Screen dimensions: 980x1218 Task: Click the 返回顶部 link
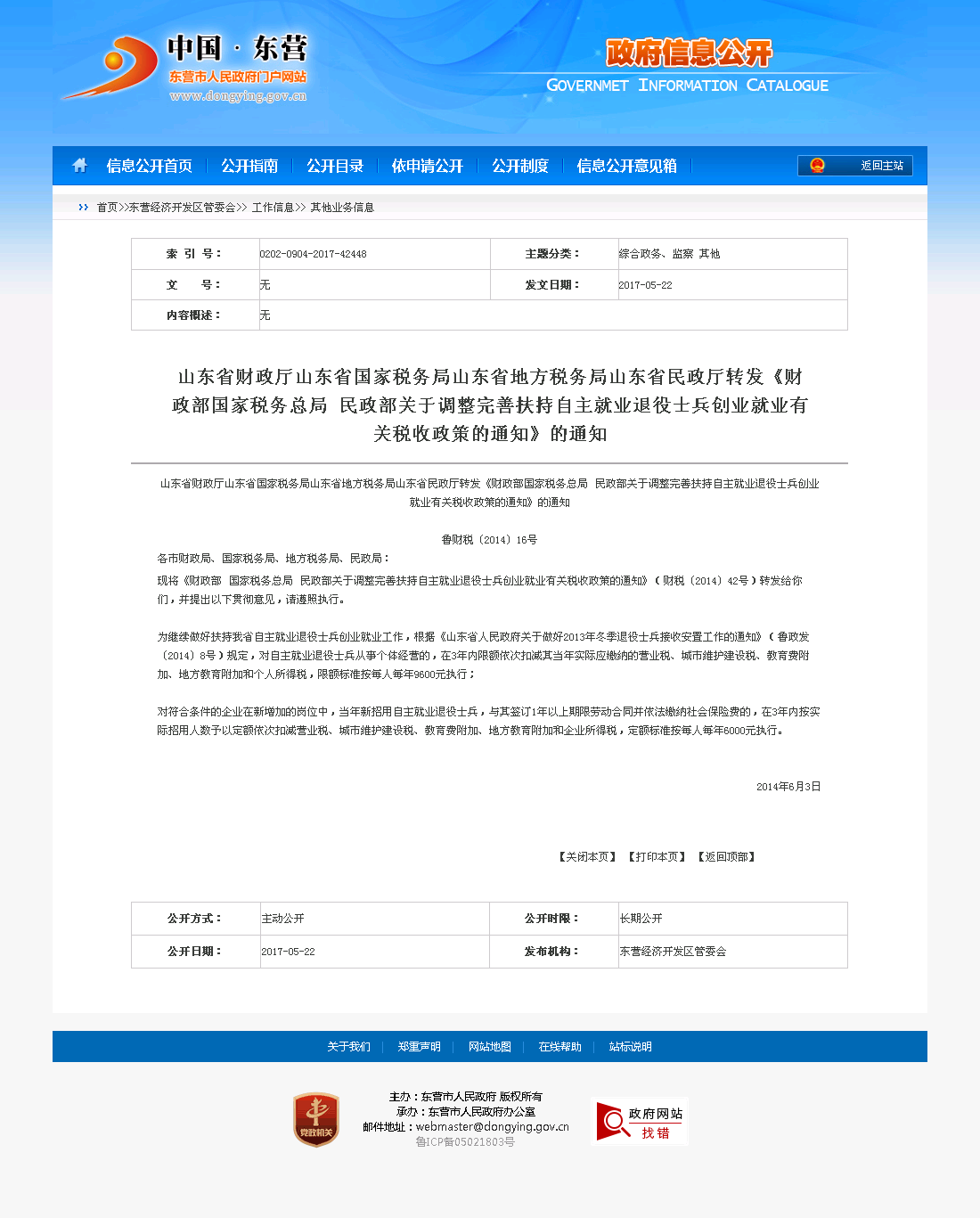tap(727, 857)
